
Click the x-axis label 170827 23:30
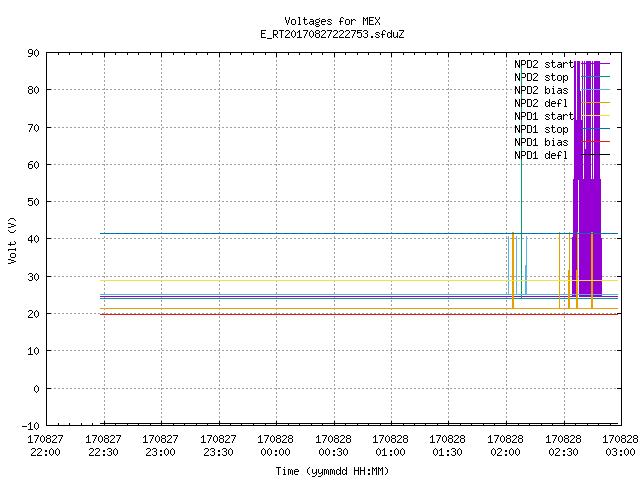pos(218,446)
